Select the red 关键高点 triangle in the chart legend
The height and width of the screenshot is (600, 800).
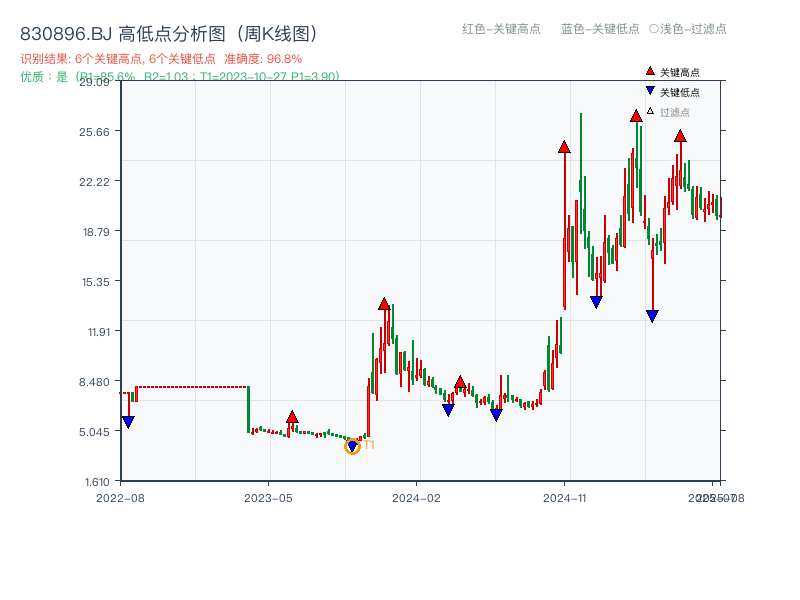click(x=649, y=70)
